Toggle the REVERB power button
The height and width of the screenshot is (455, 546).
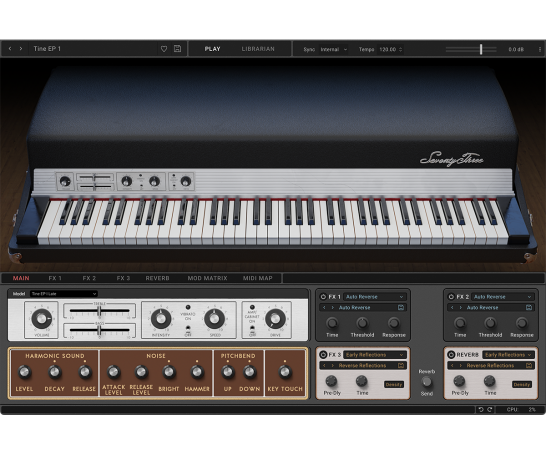pyautogui.click(x=451, y=355)
